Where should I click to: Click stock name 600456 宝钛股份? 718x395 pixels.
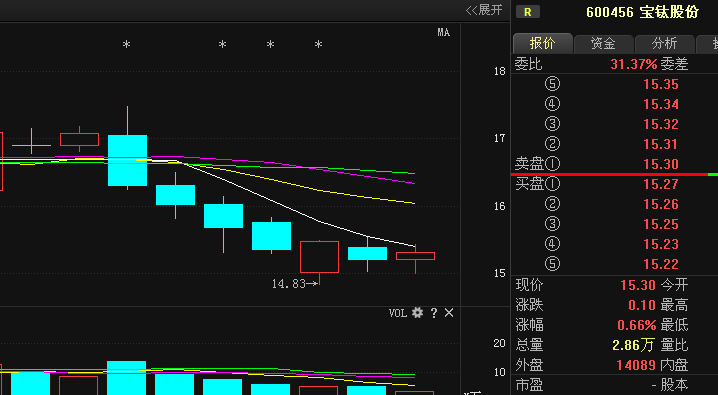(642, 12)
